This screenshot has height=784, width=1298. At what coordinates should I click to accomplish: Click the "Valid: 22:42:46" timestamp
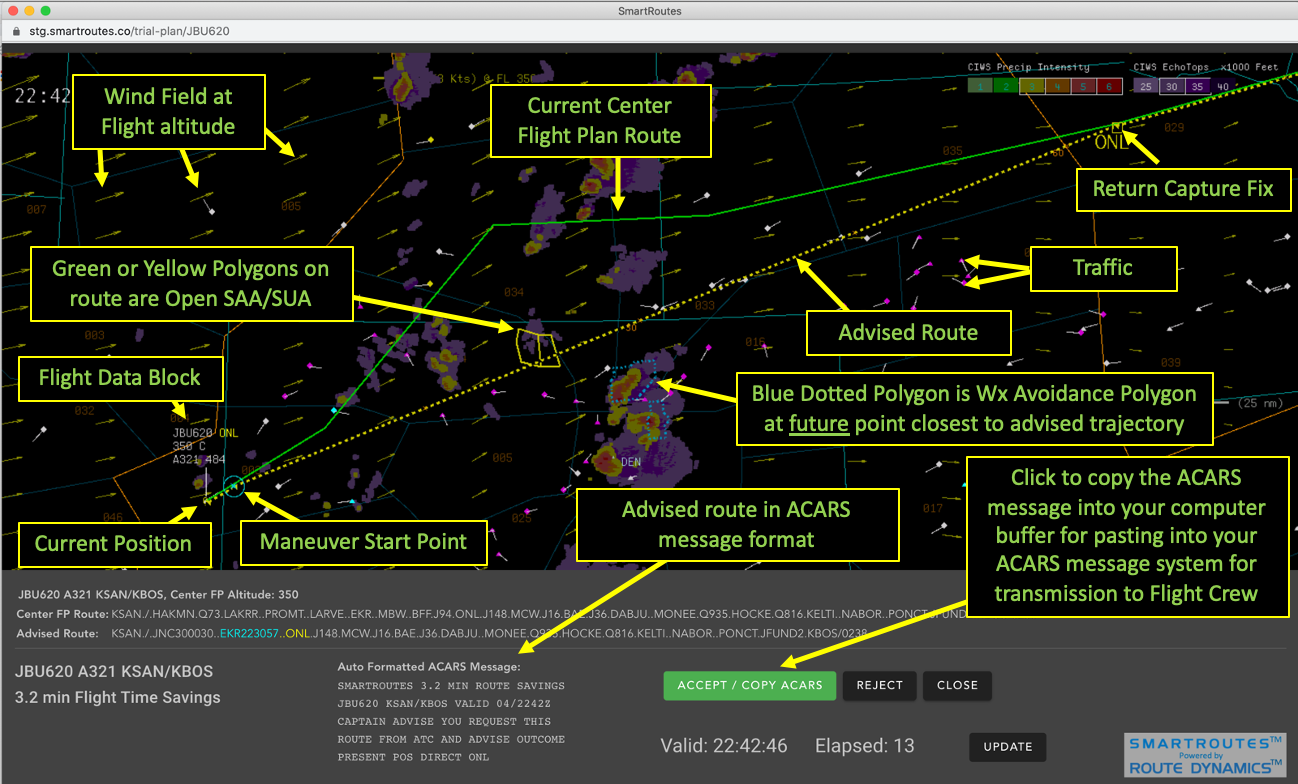(x=724, y=746)
